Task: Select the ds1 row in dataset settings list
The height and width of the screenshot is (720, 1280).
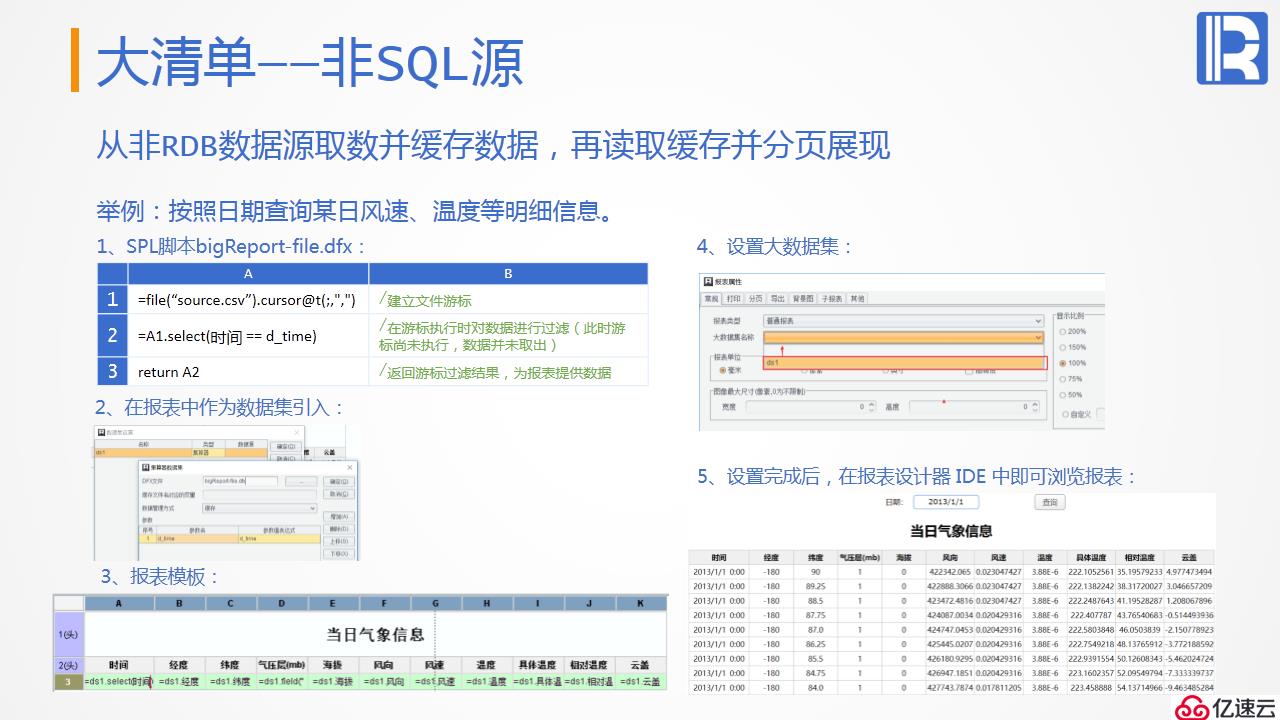Action: (x=181, y=452)
